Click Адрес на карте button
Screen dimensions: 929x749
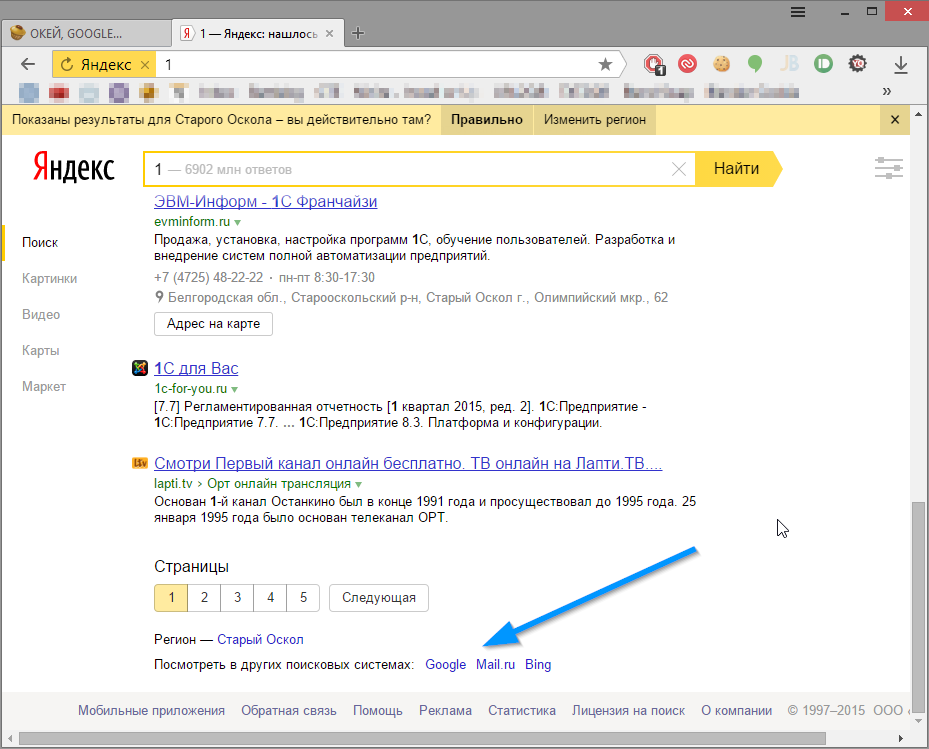[213, 324]
